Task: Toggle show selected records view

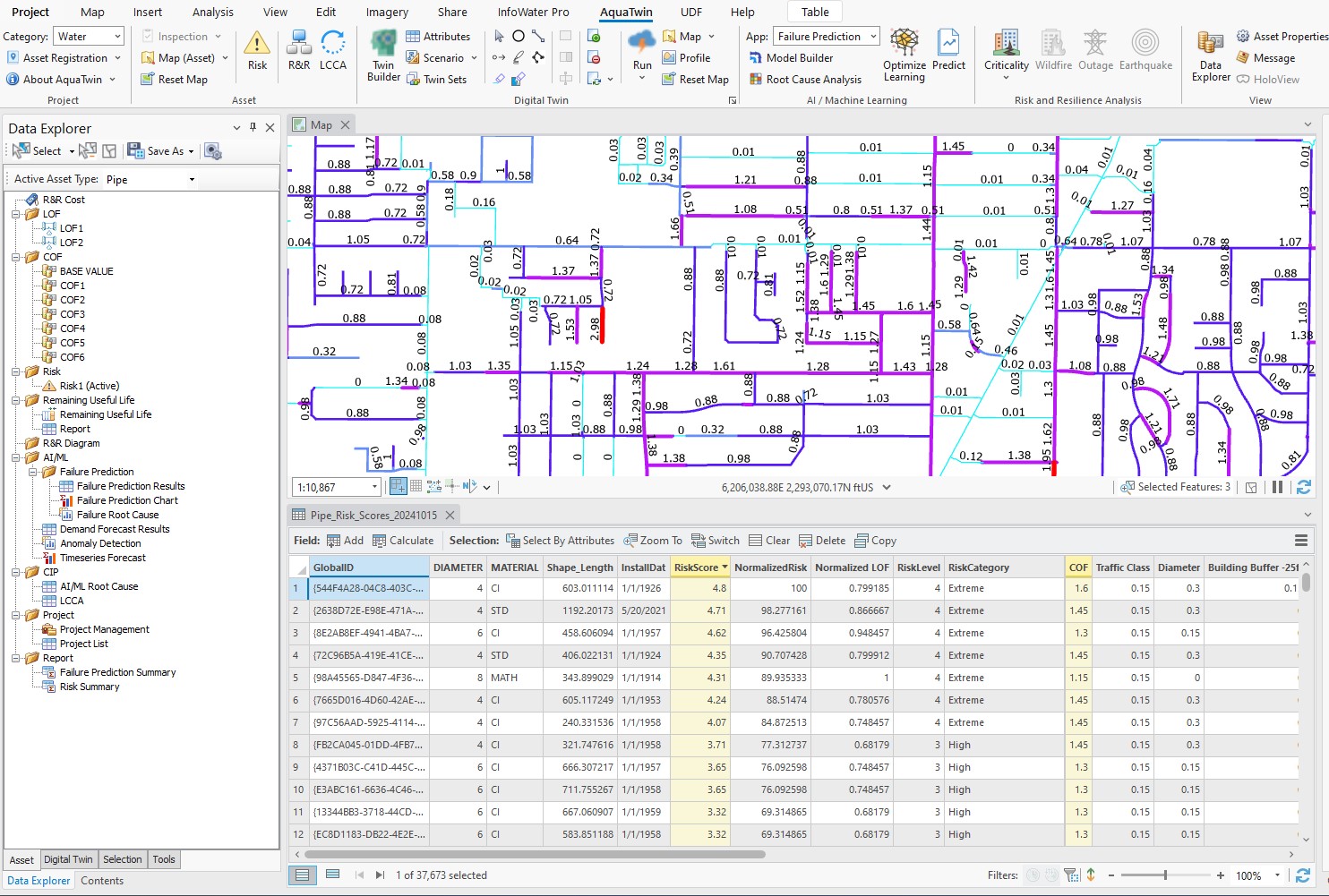Action: tap(332, 875)
